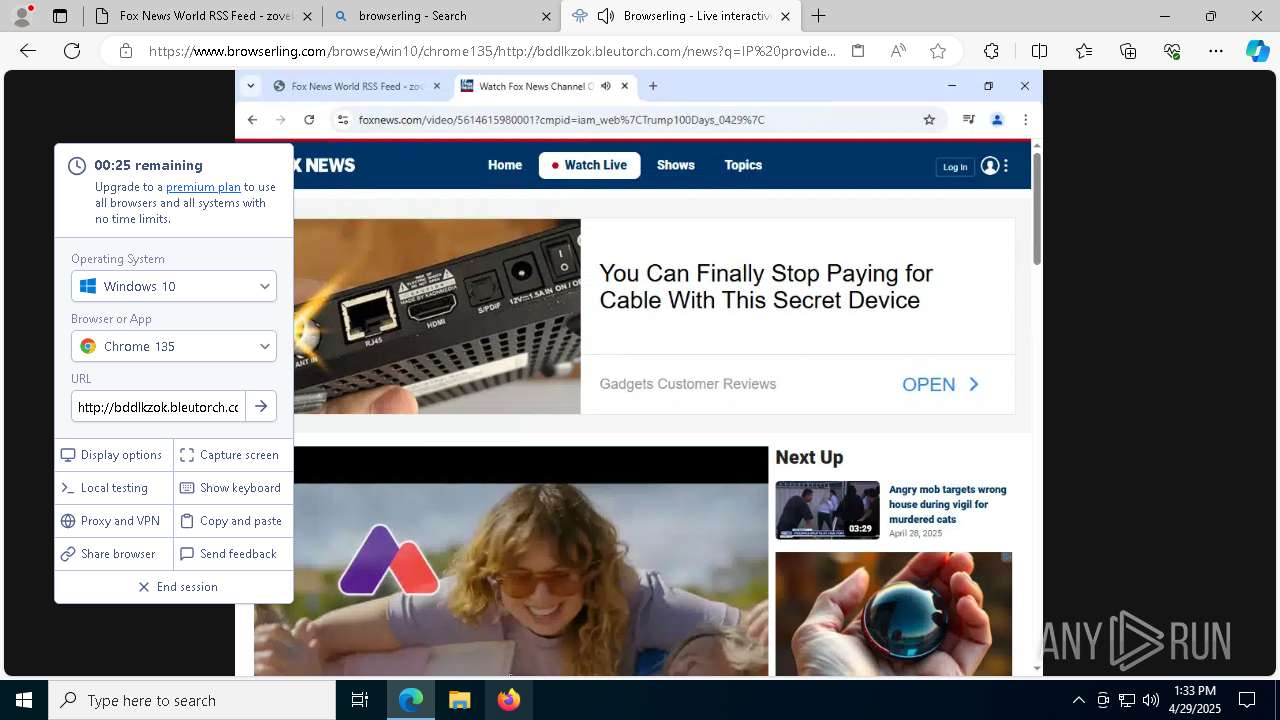The image size is (1280, 720).
Task: Open Edge profile avatar
Action: [23, 16]
